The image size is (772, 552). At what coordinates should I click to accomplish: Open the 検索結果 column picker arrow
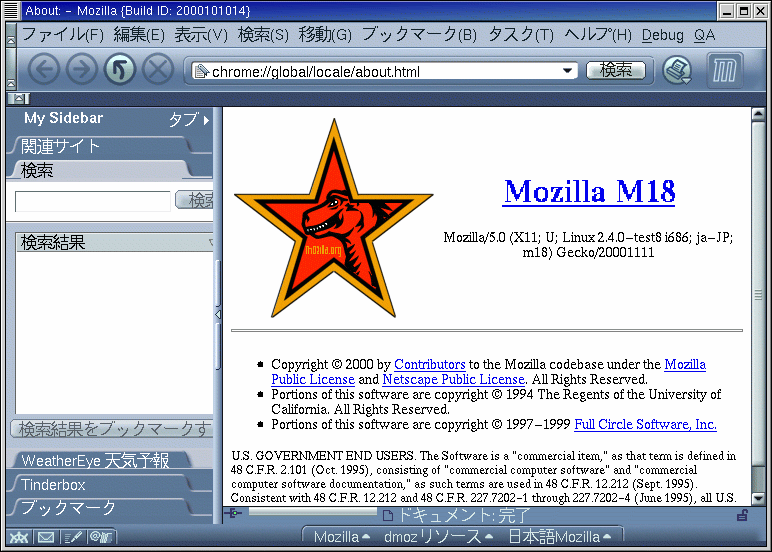point(211,242)
